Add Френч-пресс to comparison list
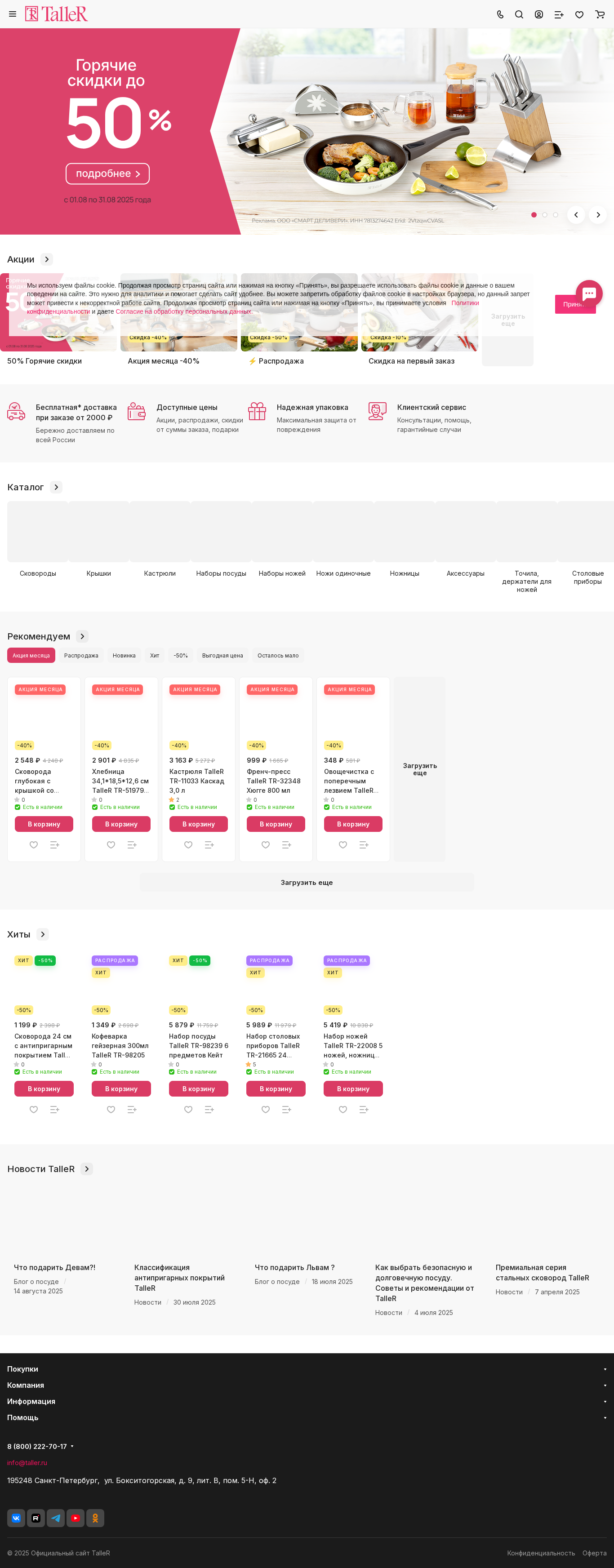Screen dimensions: 614x1568 click(x=287, y=845)
